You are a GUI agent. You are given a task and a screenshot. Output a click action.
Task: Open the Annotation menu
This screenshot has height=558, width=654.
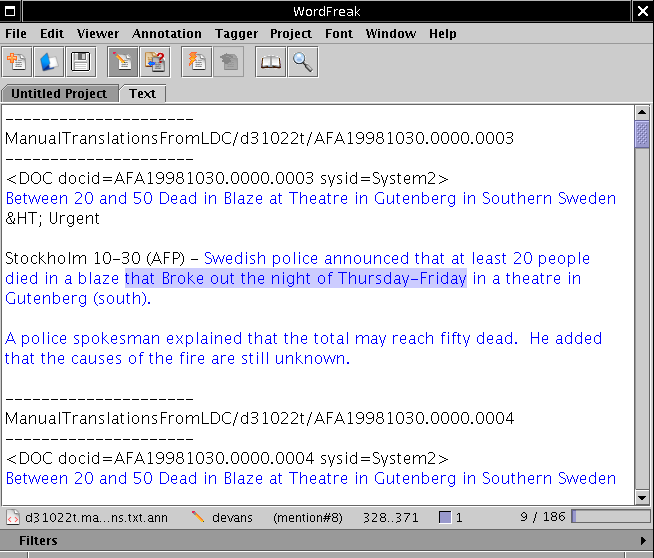[x=166, y=33]
